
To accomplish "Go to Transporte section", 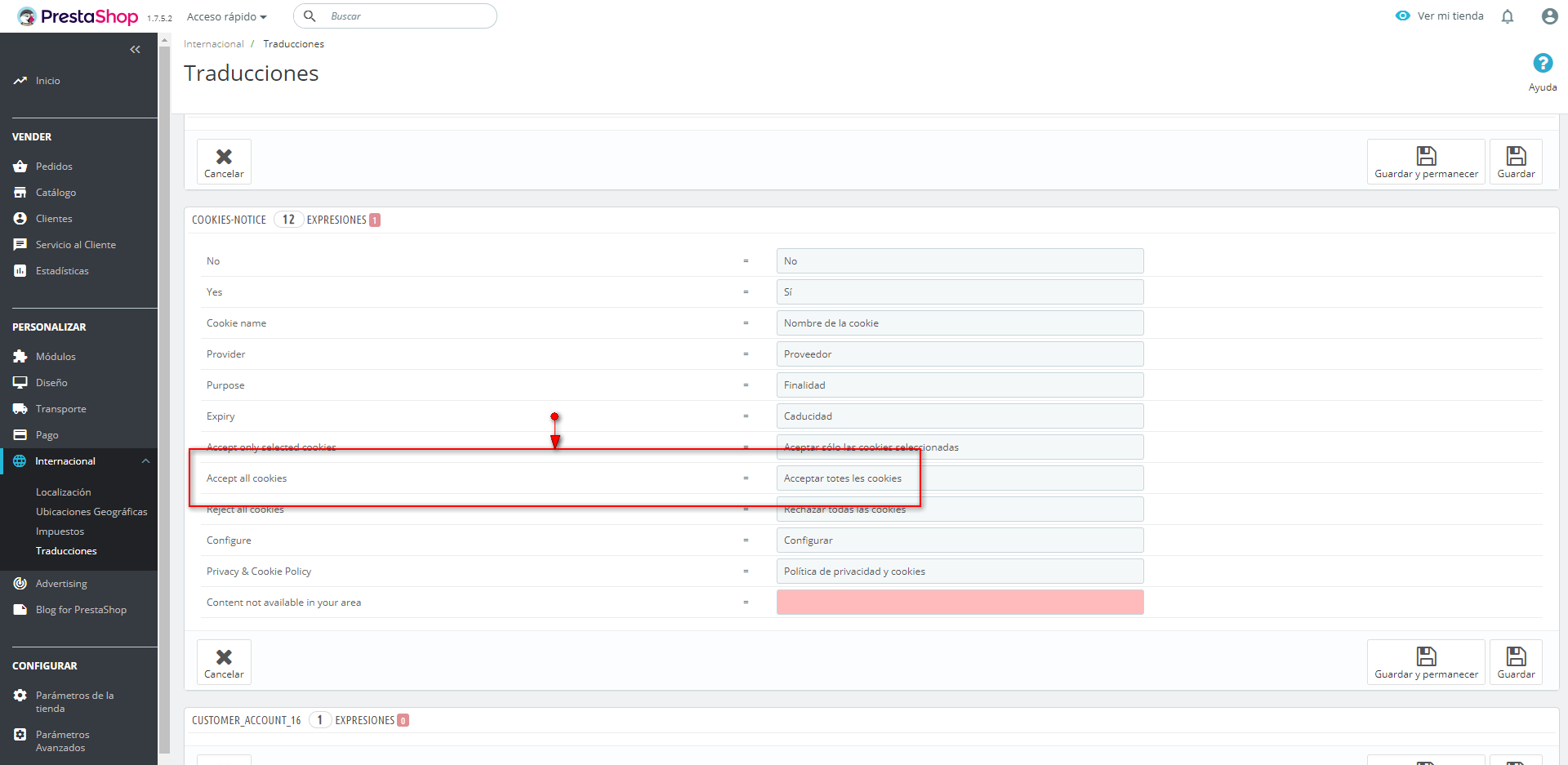I will (x=60, y=409).
